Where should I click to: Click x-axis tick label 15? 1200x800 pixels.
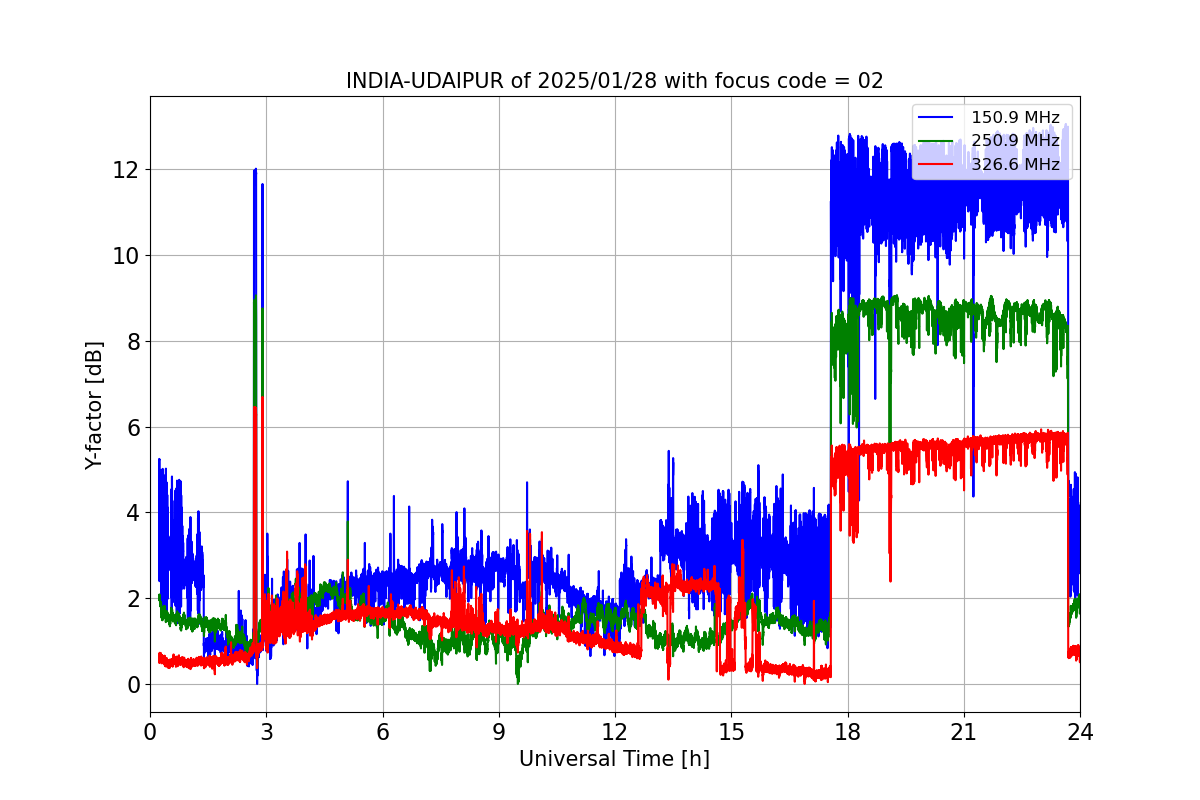(731, 732)
